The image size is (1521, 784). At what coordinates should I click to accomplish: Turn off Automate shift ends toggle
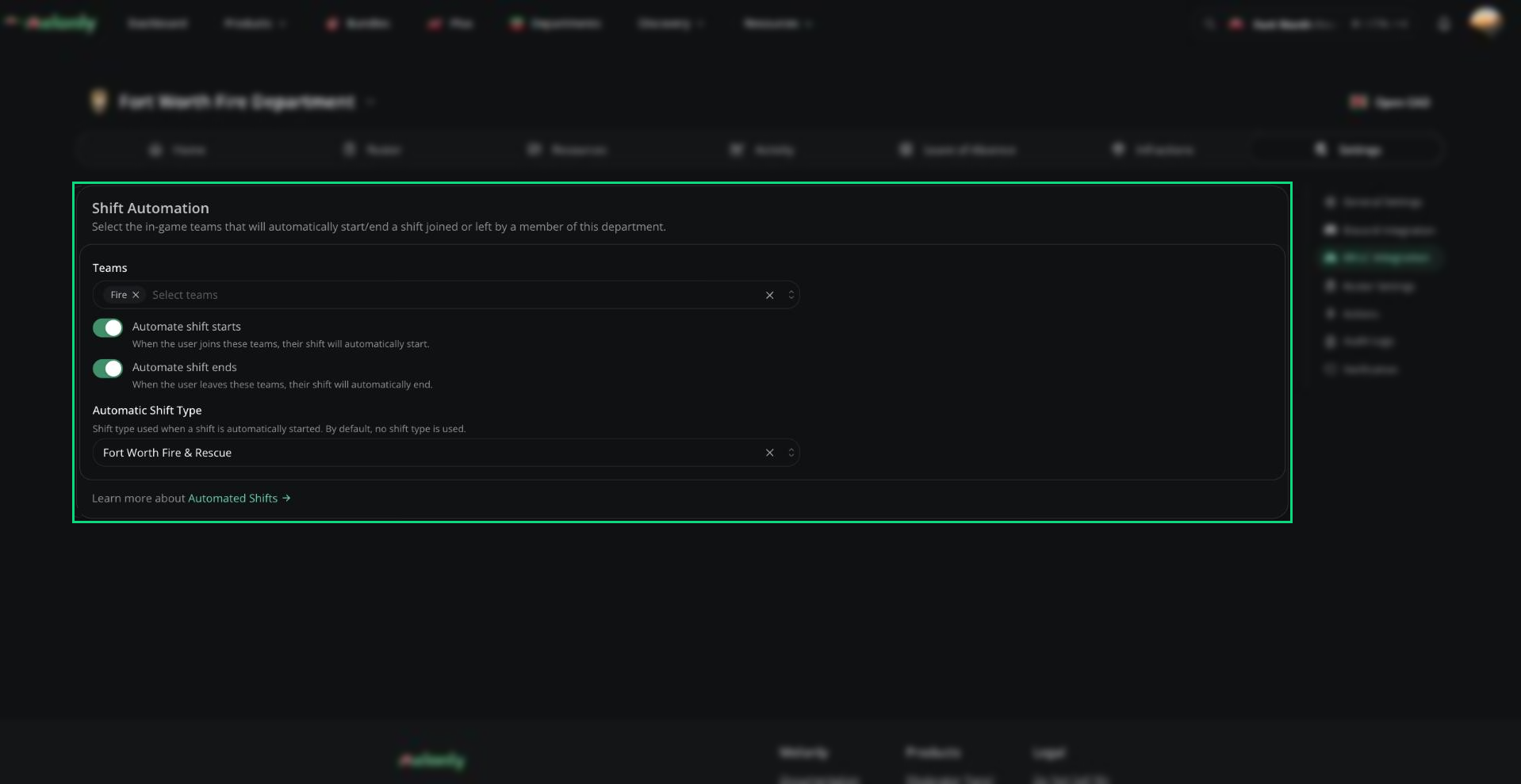[x=108, y=368]
